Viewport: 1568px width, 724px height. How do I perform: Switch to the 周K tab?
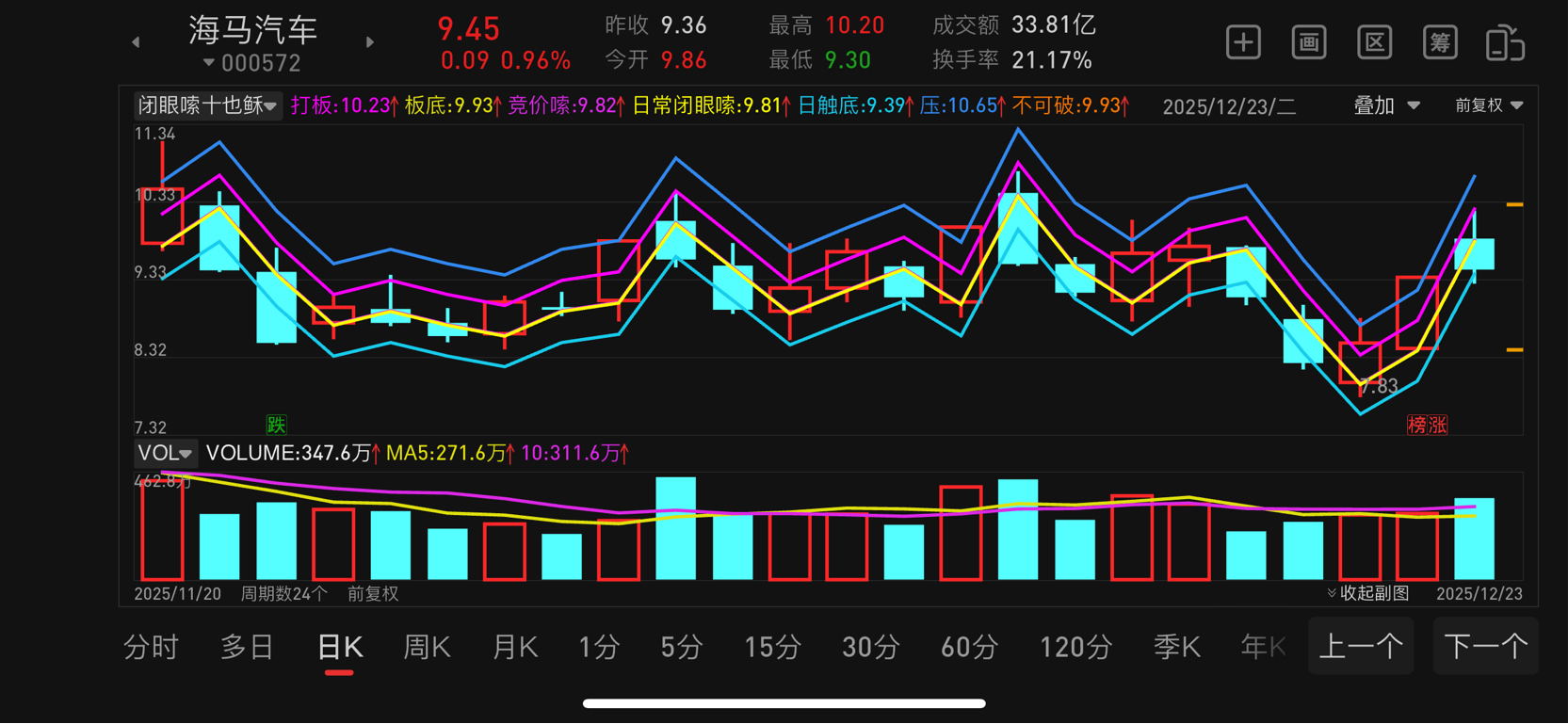[427, 648]
